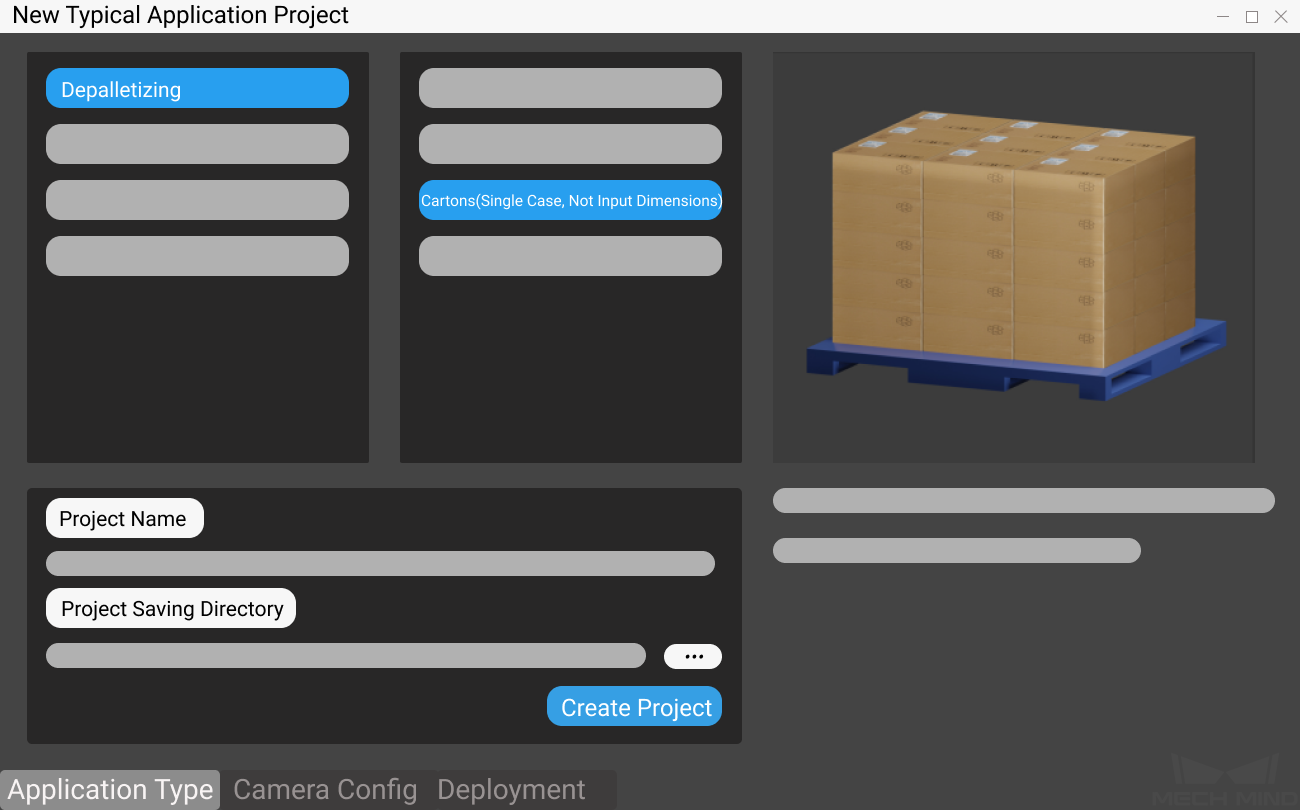Image resolution: width=1300 pixels, height=810 pixels.
Task: Minimize the New Typical Application Project window
Action: [1222, 16]
